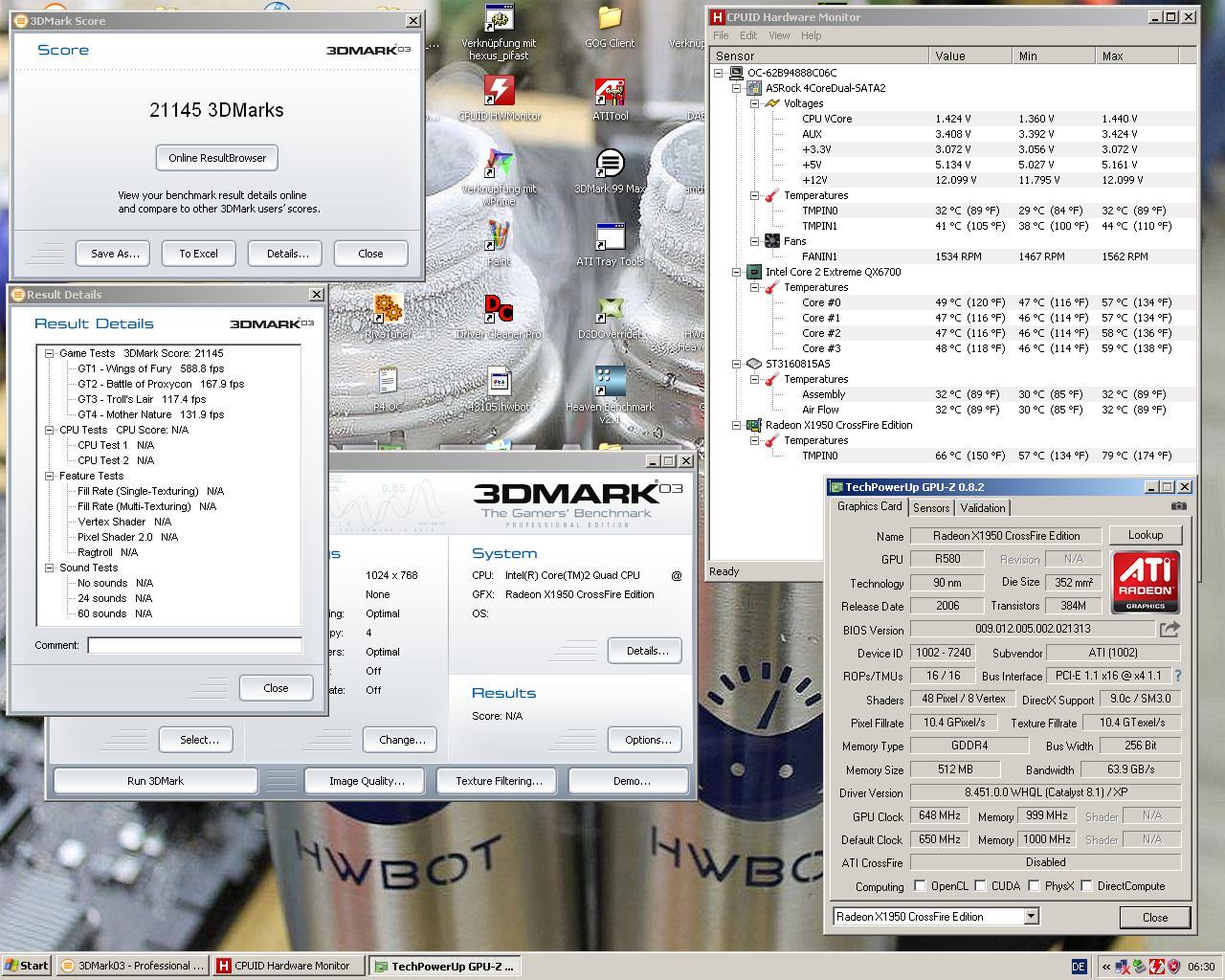Click into the Comment input field

(195, 645)
